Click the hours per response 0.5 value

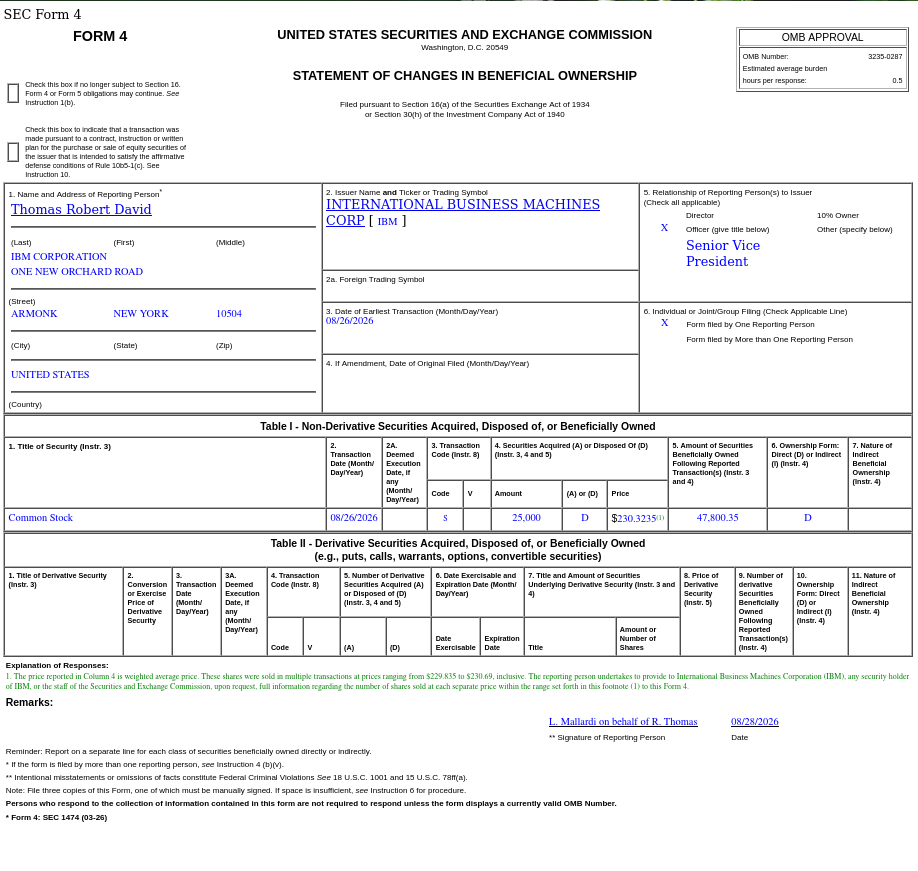click(x=897, y=81)
